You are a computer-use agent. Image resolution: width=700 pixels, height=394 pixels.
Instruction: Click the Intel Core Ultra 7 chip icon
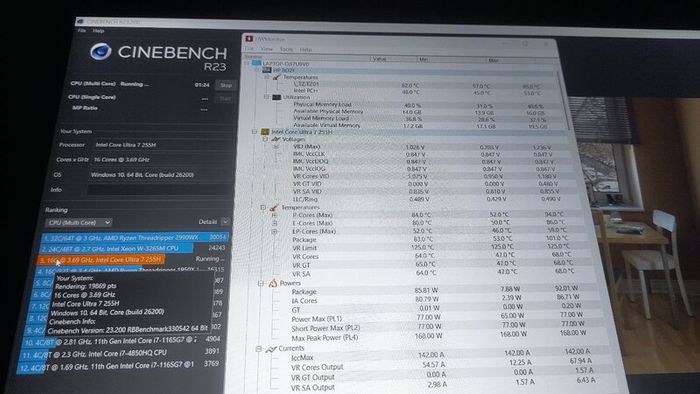point(265,132)
